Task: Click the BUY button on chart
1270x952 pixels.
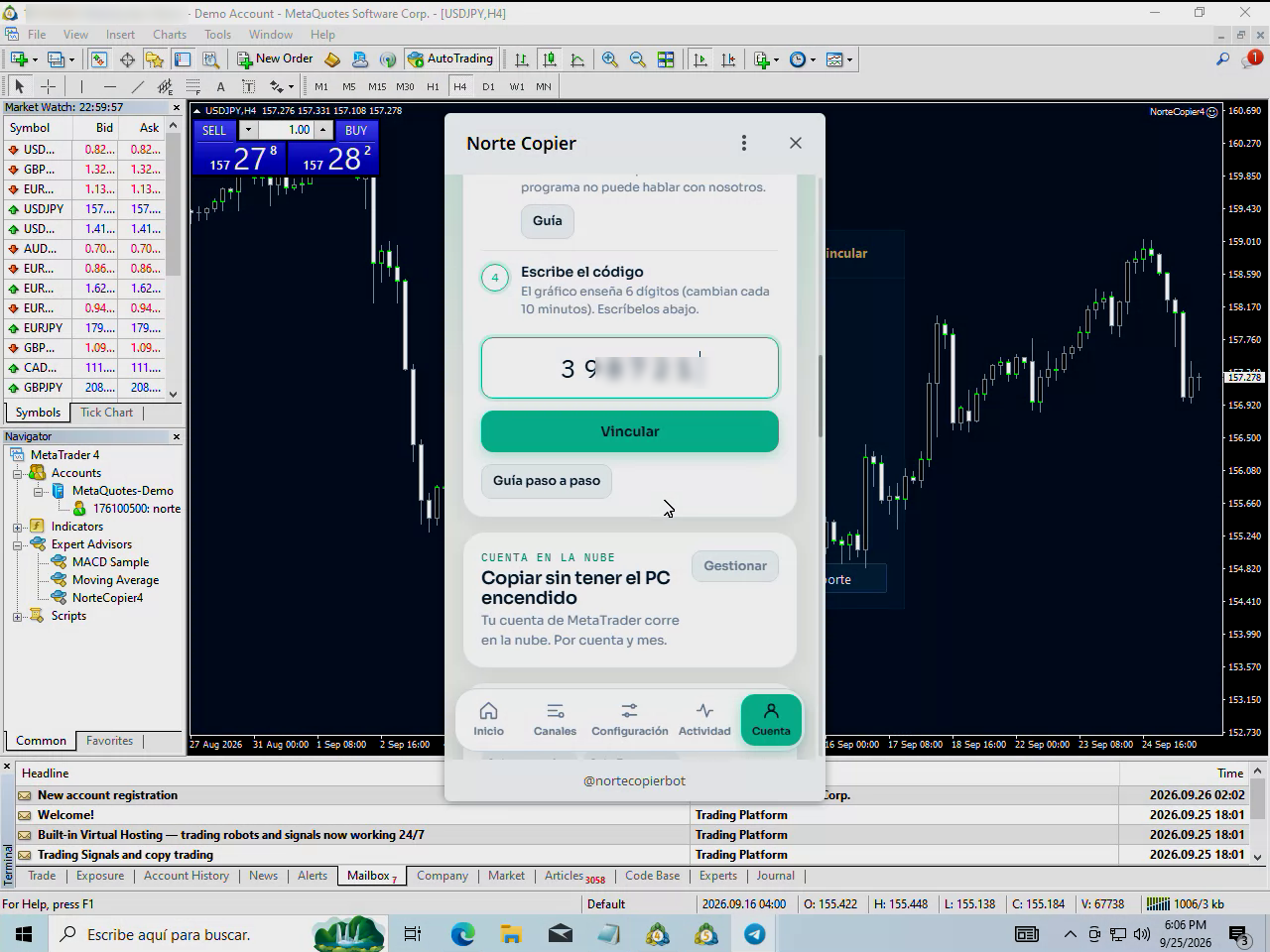Action: tap(356, 130)
